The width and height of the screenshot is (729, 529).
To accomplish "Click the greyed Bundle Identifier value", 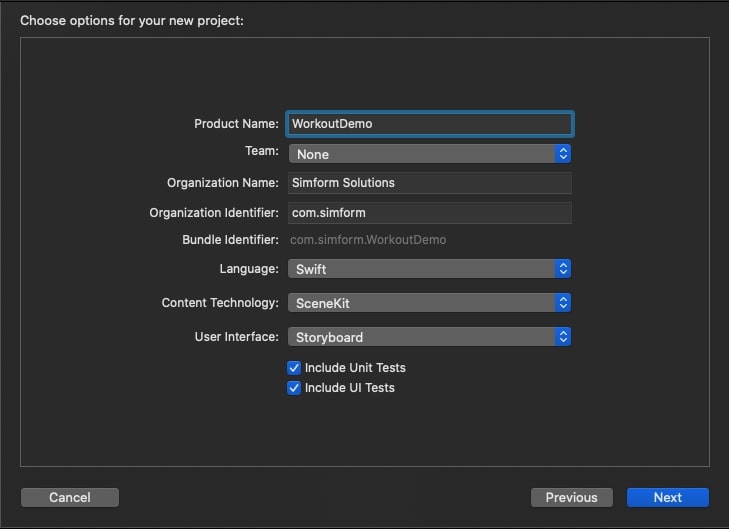I will [368, 240].
